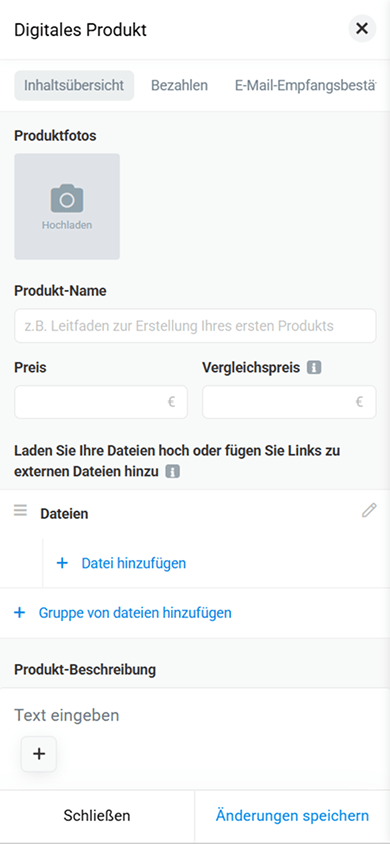Save with Änderungen speichern button

point(293,815)
